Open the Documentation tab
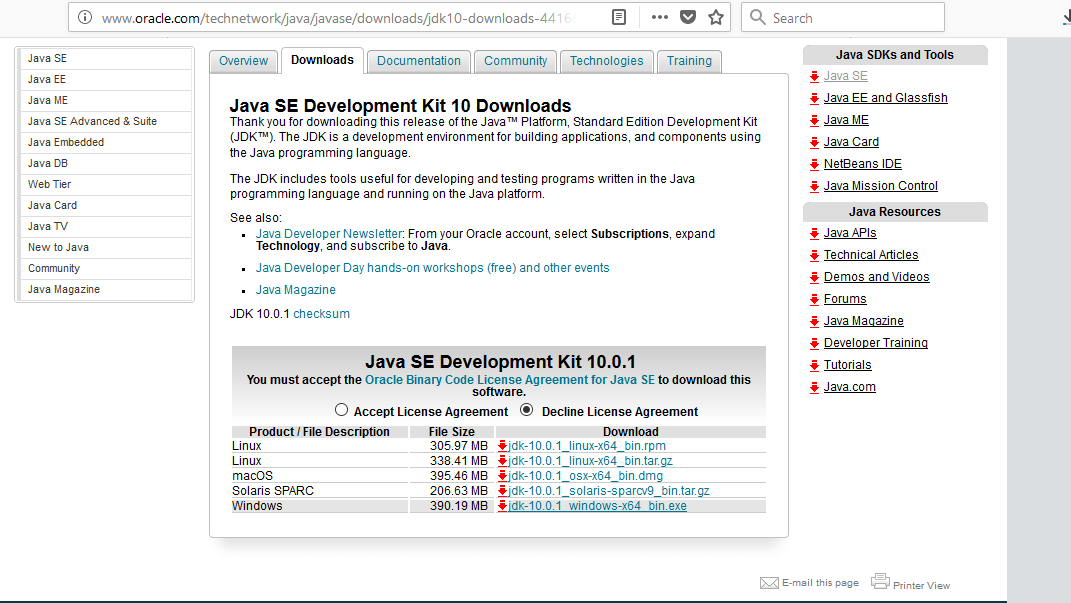1071x603 pixels. point(419,61)
